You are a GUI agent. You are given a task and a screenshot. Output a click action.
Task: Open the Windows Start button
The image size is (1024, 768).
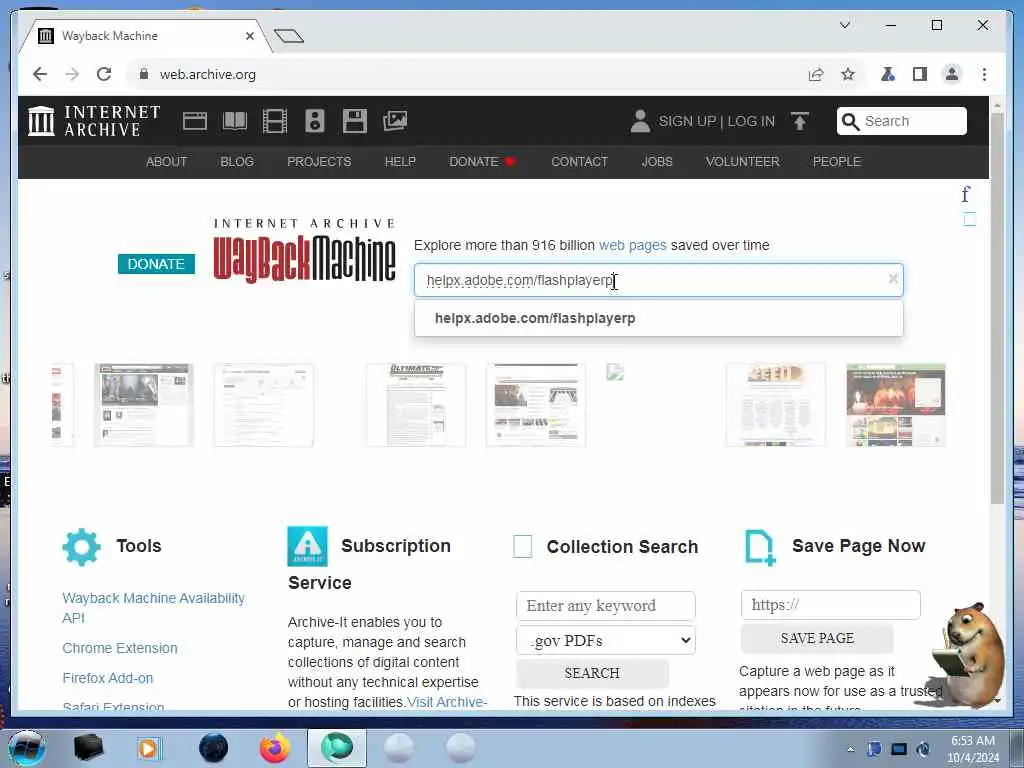tap(26, 748)
